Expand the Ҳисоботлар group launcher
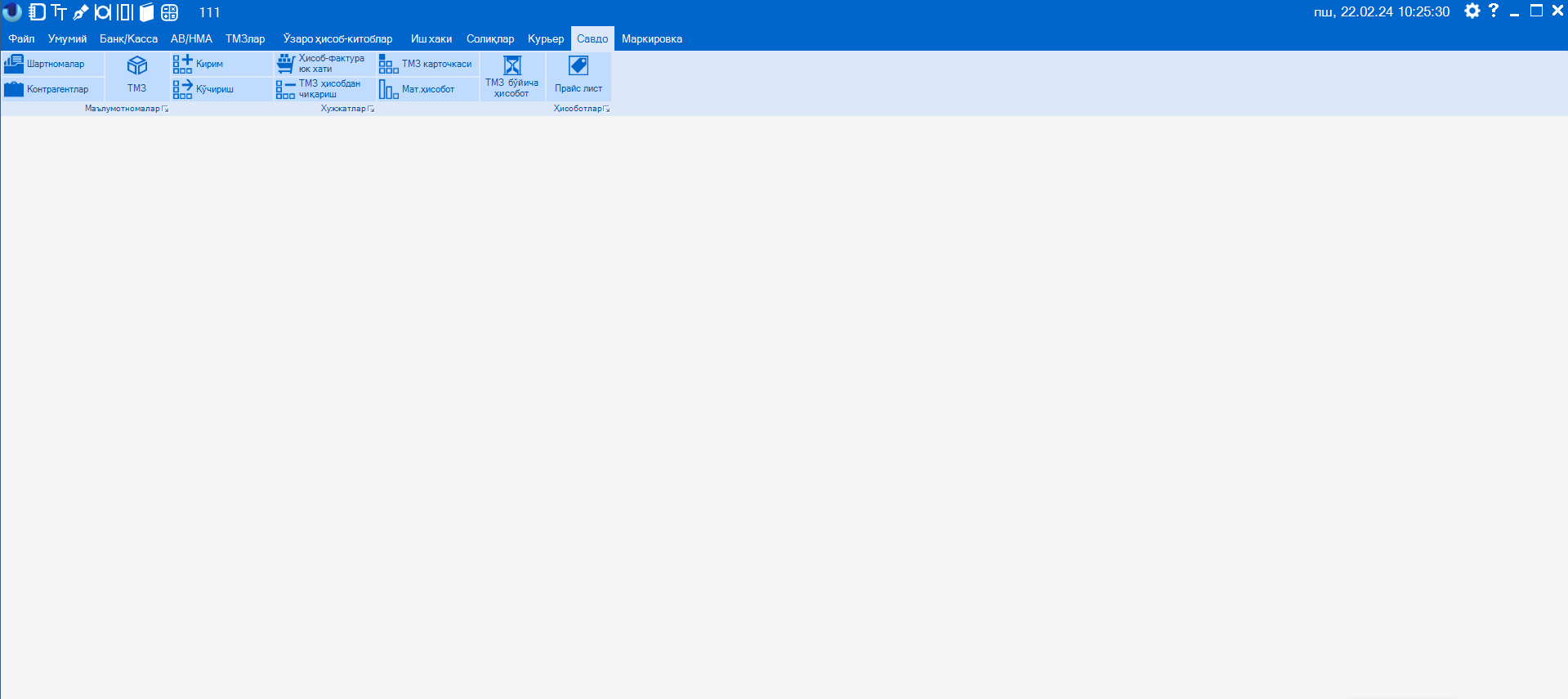 pos(606,109)
